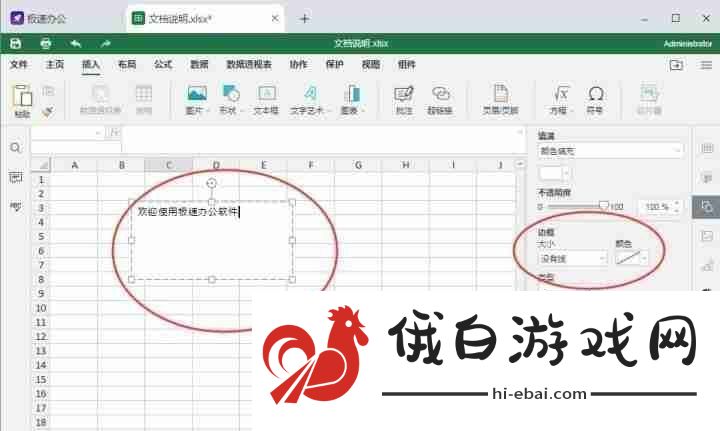Open the 方程 dropdown arrow
This screenshot has width=720, height=431.
pos(572,111)
